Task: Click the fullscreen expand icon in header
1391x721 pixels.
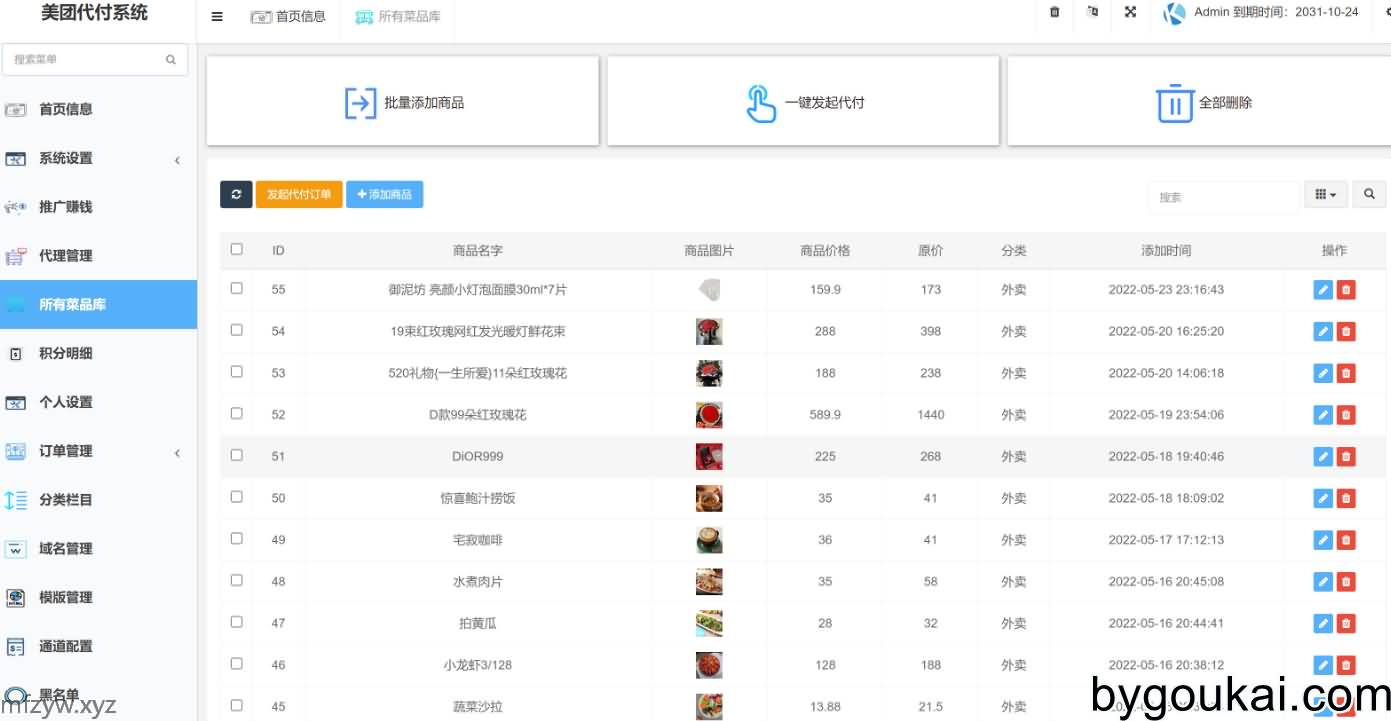Action: pyautogui.click(x=1130, y=13)
